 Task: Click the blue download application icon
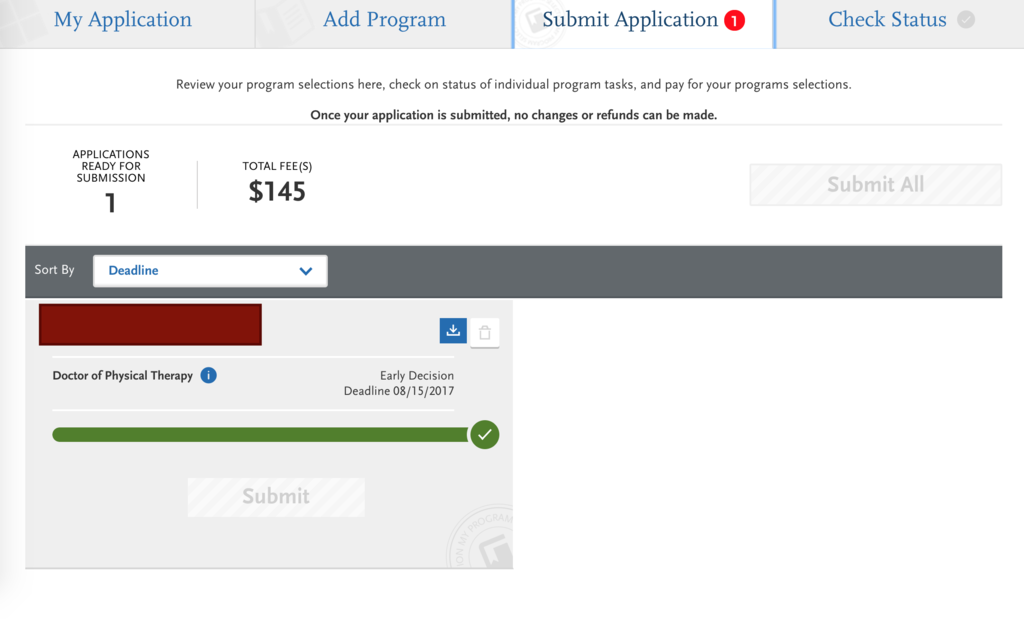453,330
